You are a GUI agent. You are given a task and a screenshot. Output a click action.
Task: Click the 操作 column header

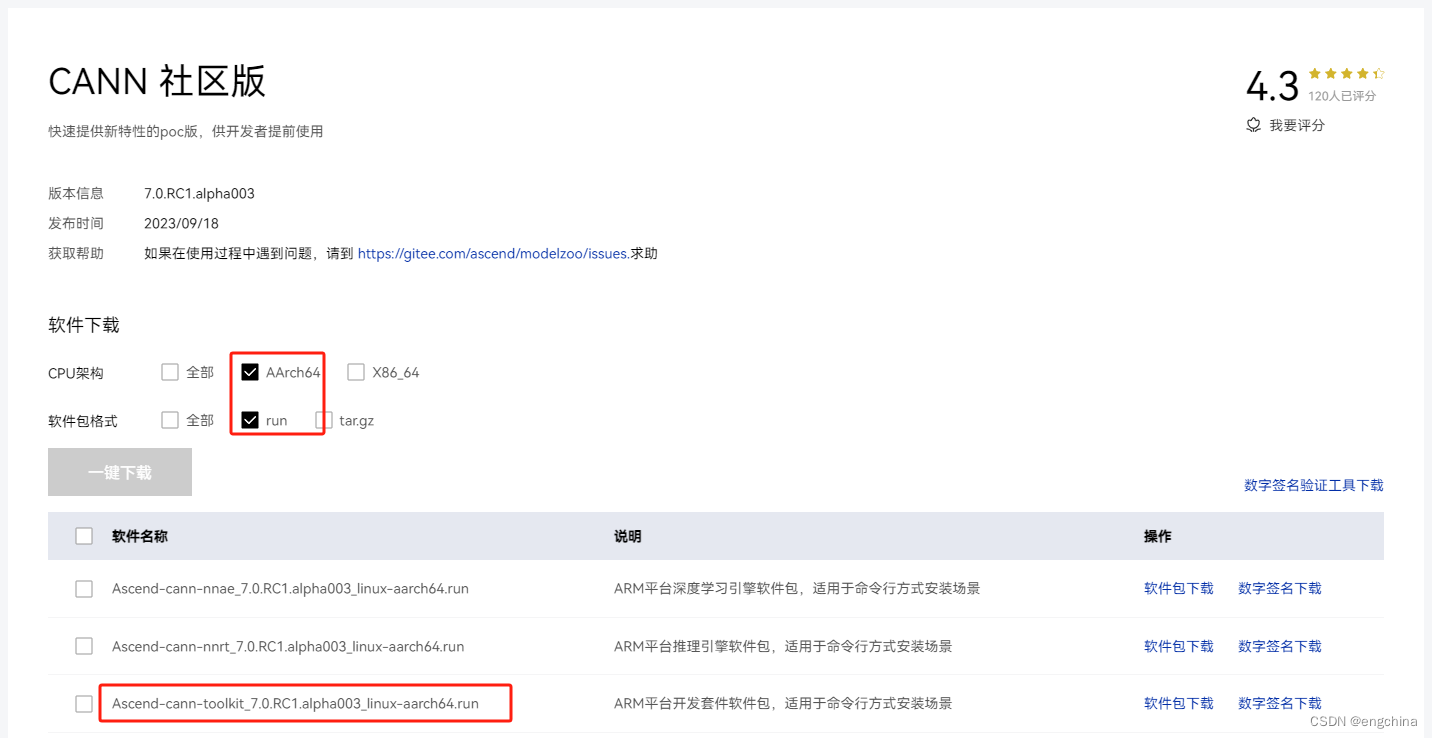click(1158, 536)
